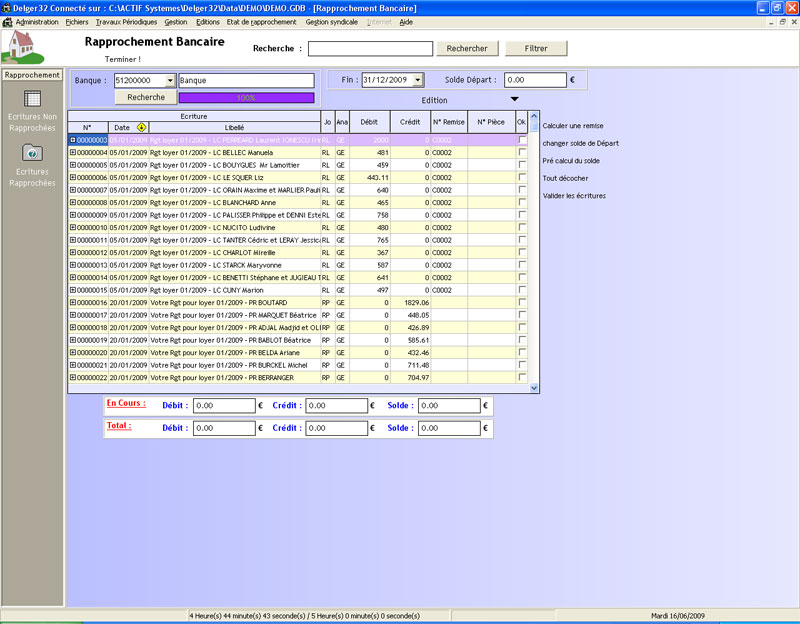Open the Banque account dropdown
This screenshot has width=800, height=624.
(x=170, y=80)
